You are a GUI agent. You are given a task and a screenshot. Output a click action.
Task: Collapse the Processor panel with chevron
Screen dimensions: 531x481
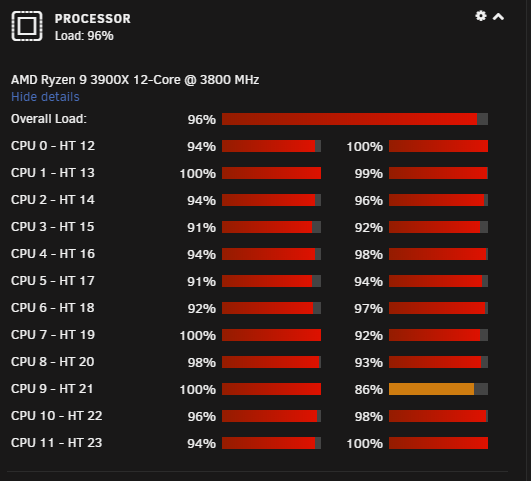[x=498, y=17]
